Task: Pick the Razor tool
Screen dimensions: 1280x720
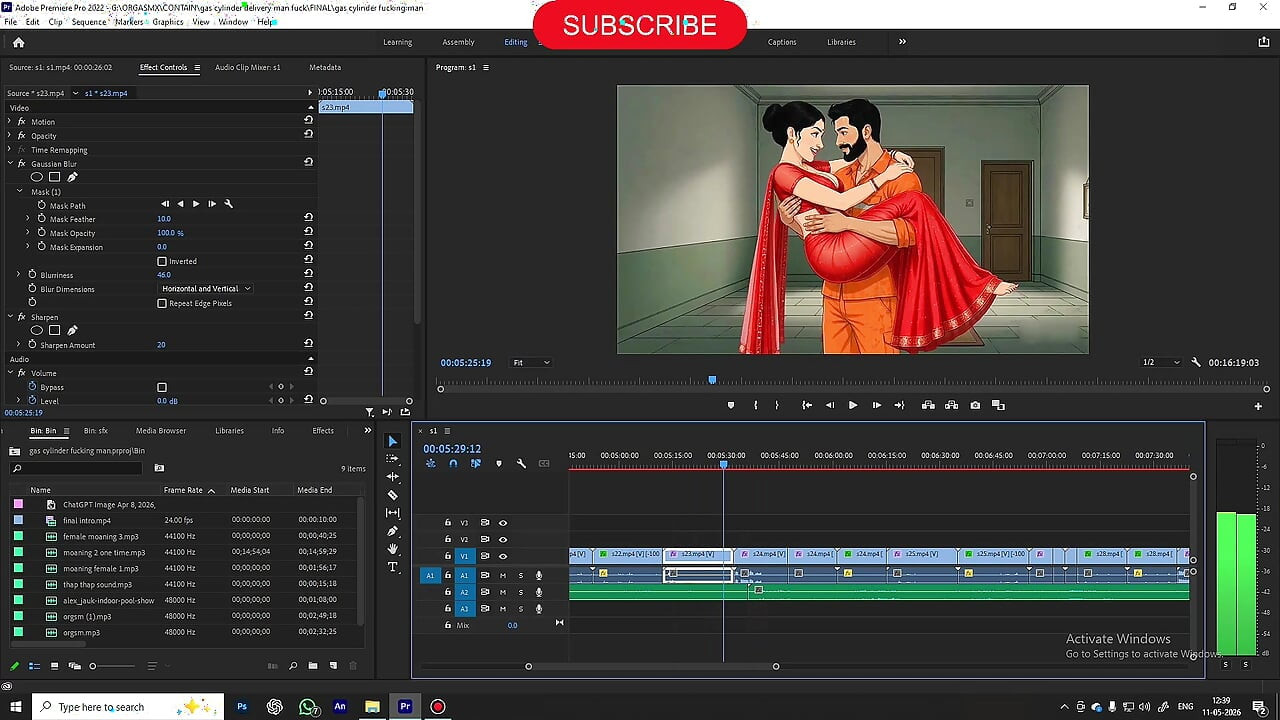Action: pyautogui.click(x=392, y=495)
